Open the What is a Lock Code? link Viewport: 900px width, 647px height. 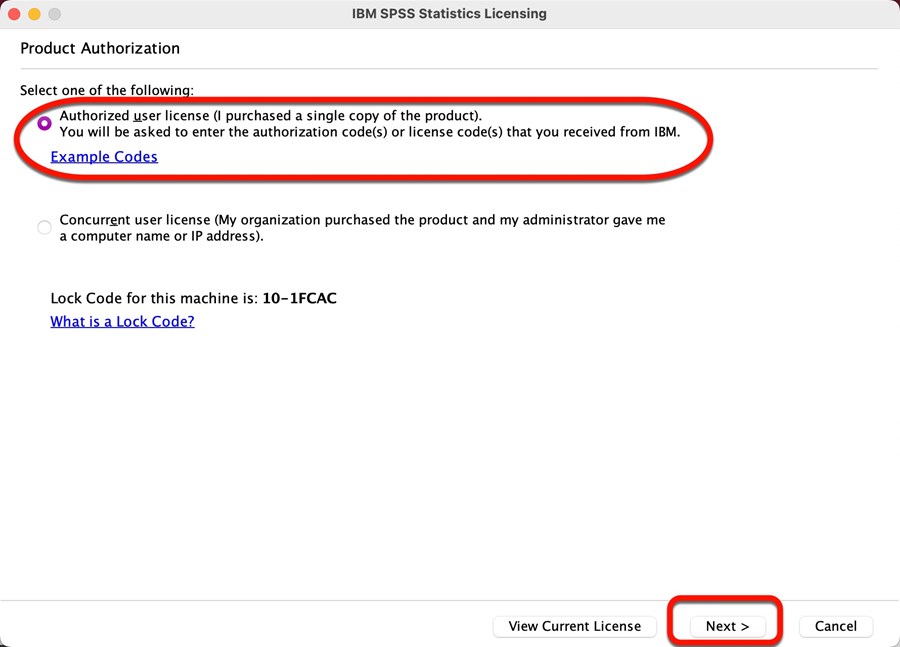(x=122, y=321)
